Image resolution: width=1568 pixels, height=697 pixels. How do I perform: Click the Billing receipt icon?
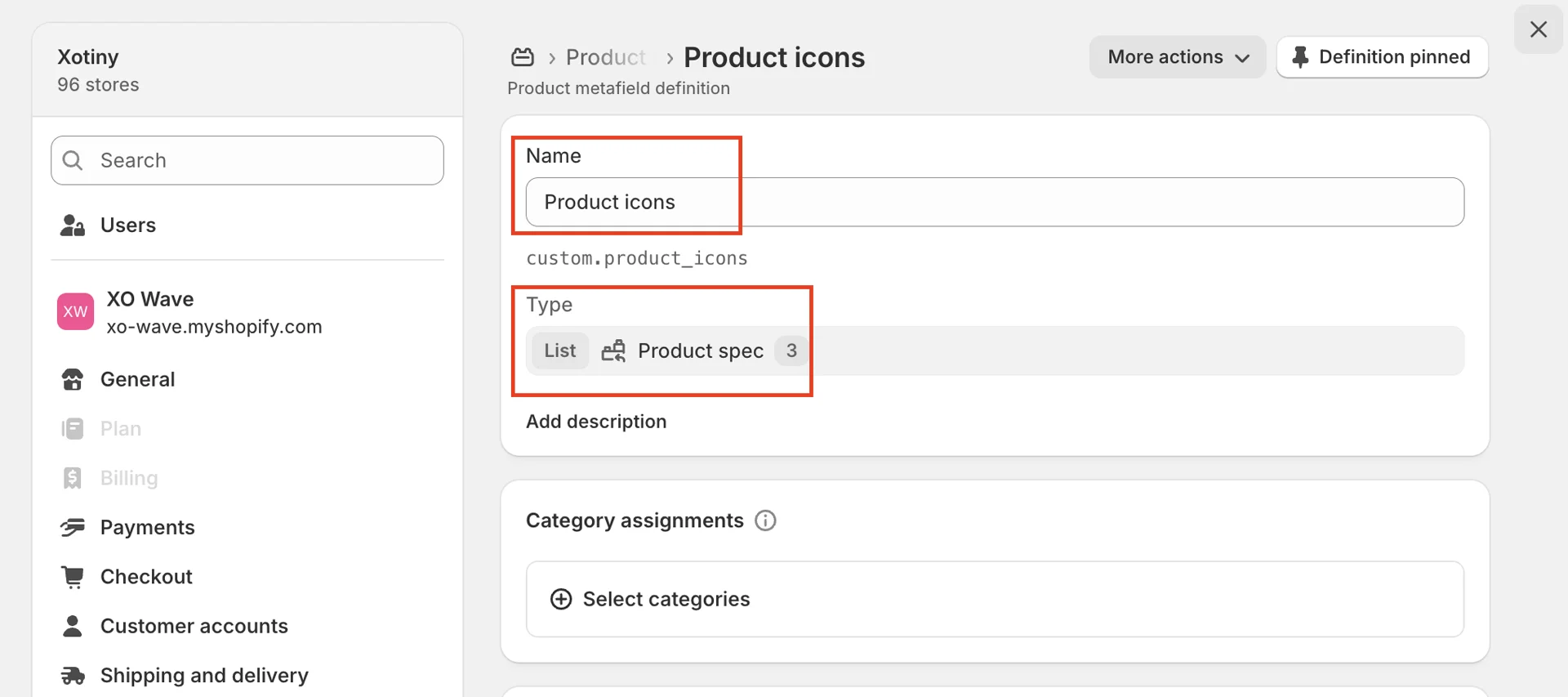[73, 478]
